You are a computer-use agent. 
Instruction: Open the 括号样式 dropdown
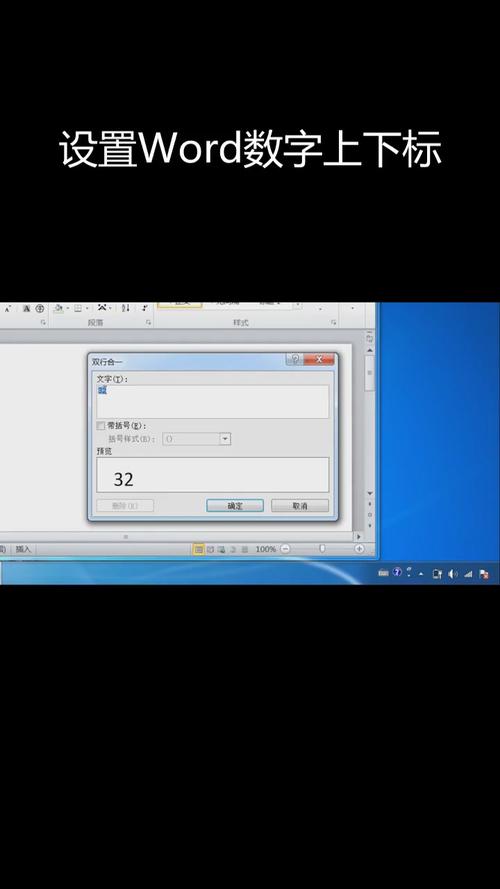click(225, 439)
